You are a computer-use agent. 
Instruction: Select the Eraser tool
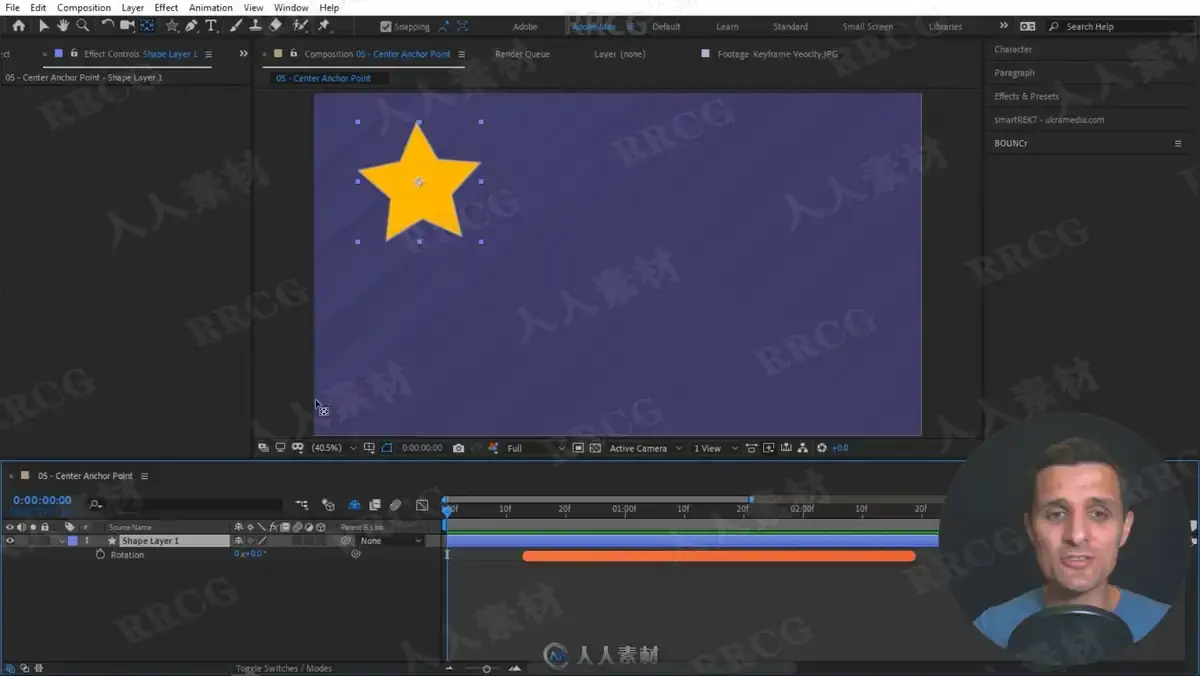tap(276, 26)
